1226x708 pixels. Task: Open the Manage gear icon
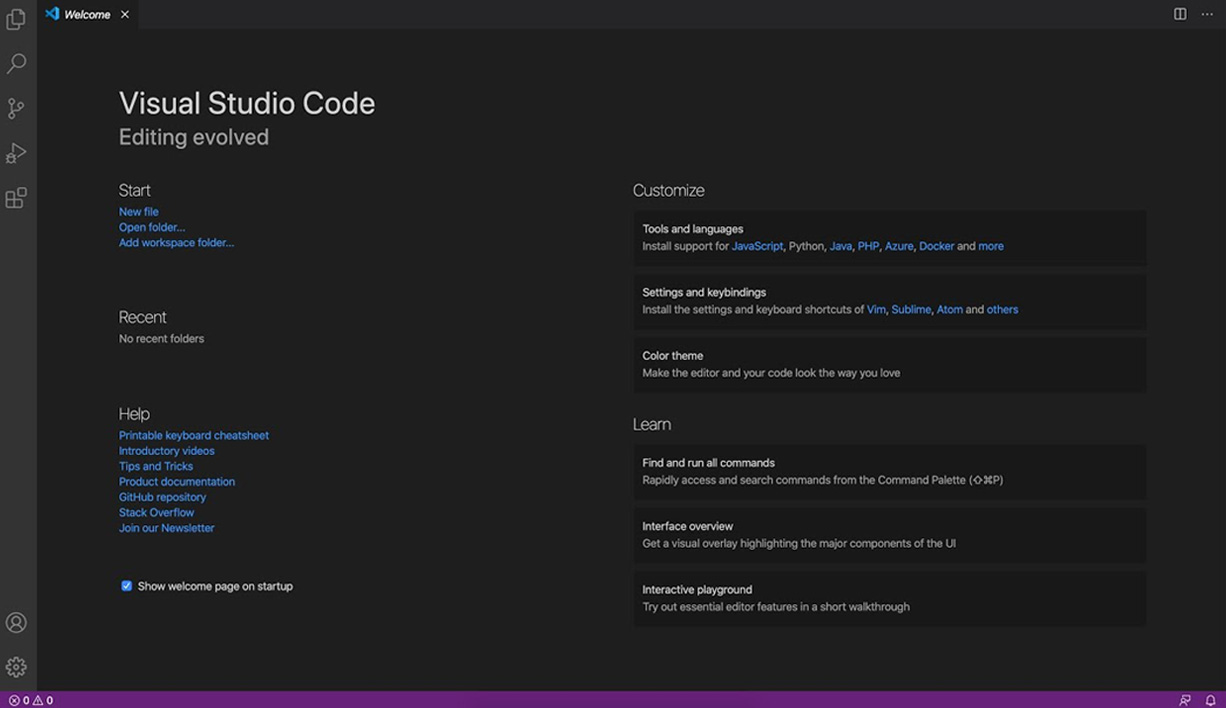click(16, 667)
